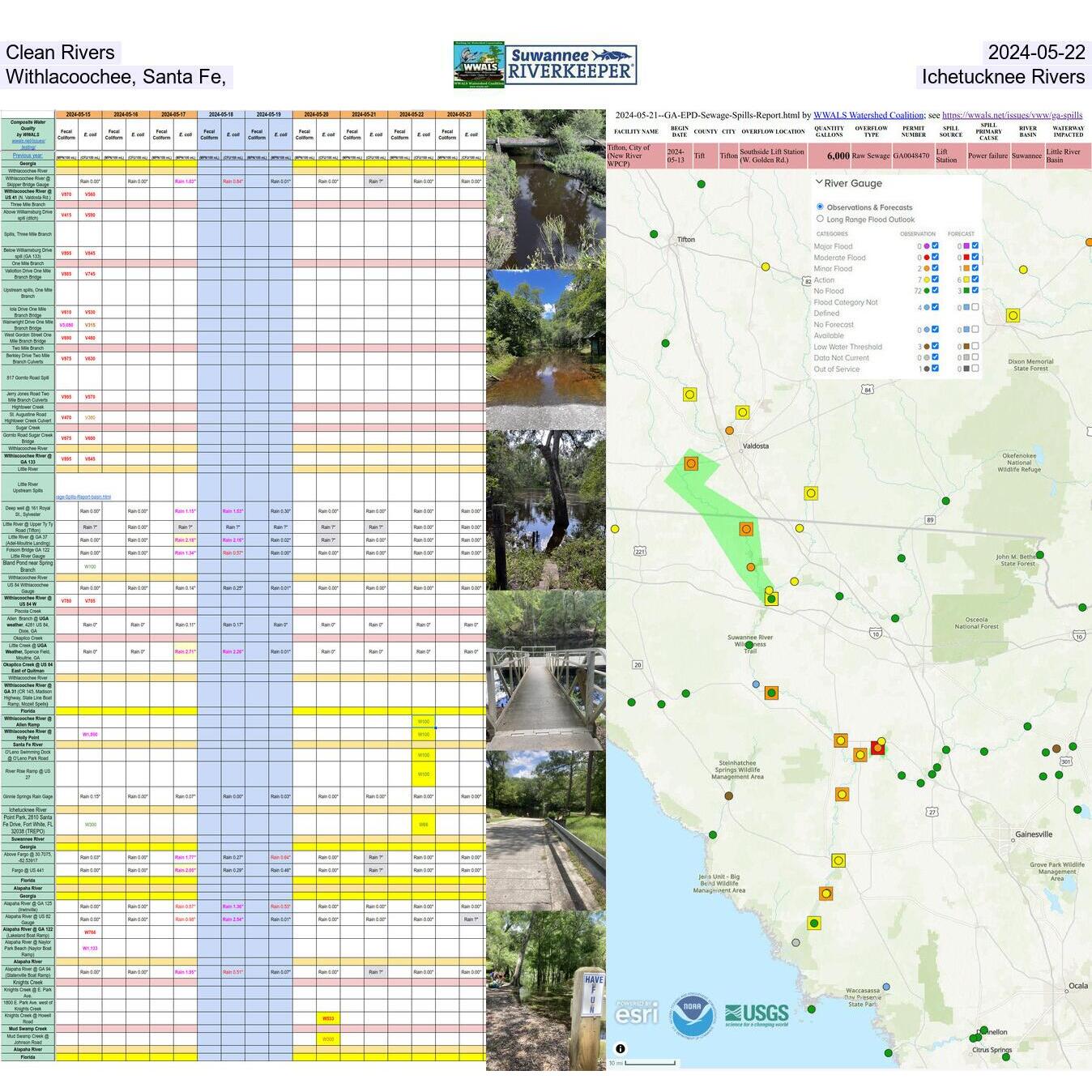Click the V3,080 Wainwright Drive cell
1092x1092 pixels.
(66, 325)
